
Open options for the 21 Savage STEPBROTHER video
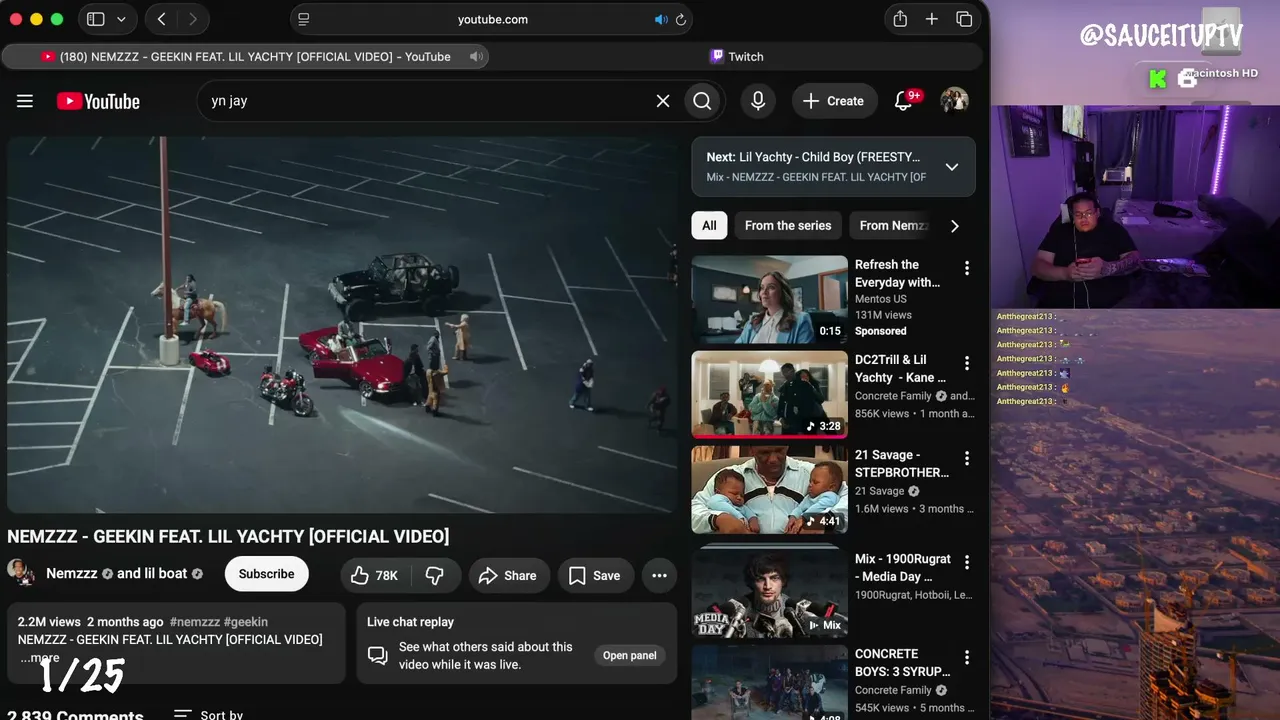[x=967, y=458]
